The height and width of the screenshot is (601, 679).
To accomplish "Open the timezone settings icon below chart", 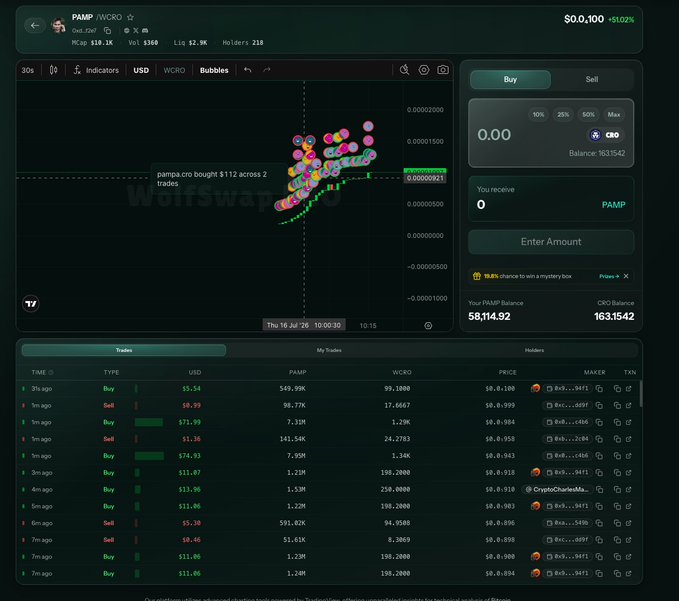I will [x=428, y=326].
